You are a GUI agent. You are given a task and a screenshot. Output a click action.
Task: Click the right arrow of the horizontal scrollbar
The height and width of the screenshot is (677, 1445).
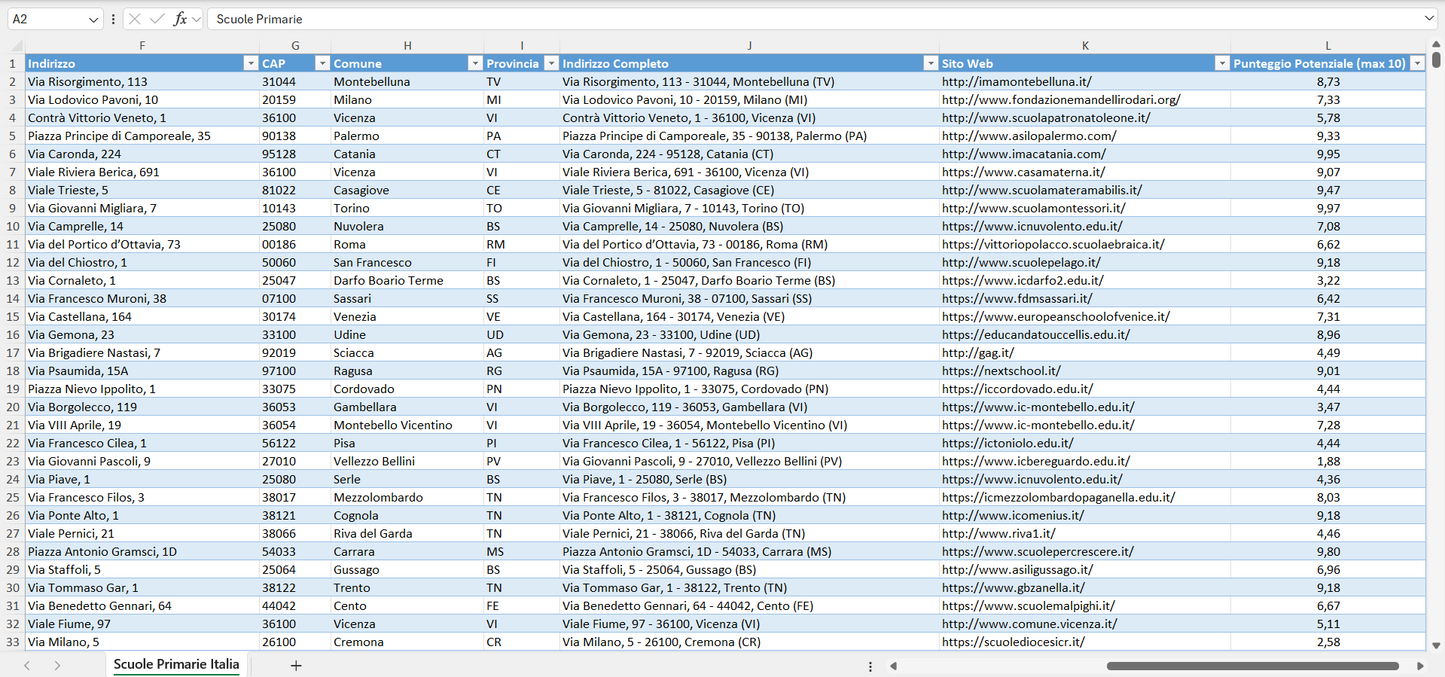pos(1421,664)
